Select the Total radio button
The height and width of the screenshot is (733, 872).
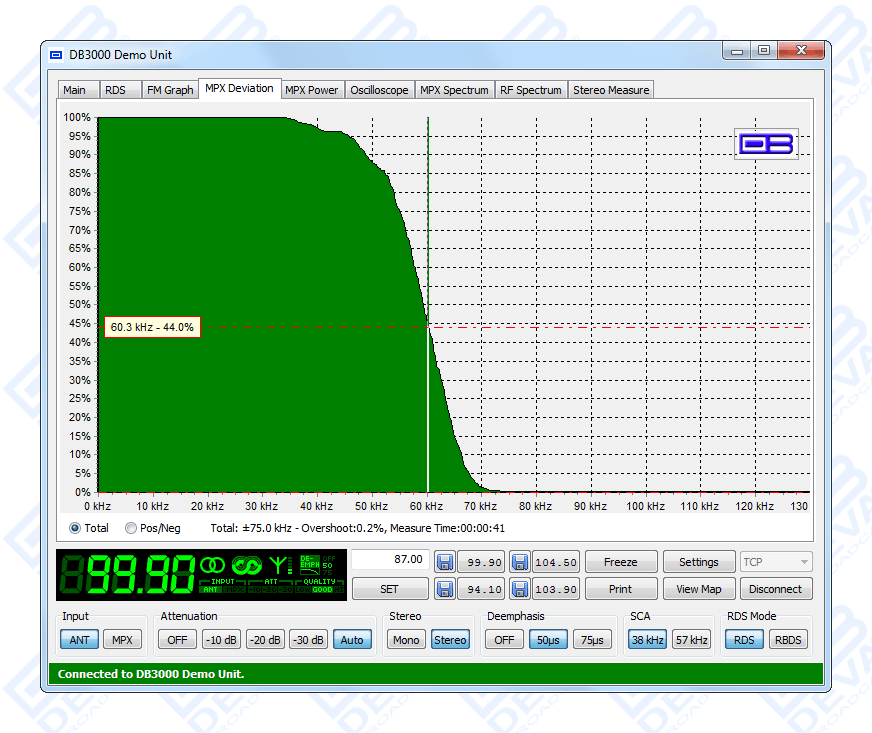(x=75, y=528)
